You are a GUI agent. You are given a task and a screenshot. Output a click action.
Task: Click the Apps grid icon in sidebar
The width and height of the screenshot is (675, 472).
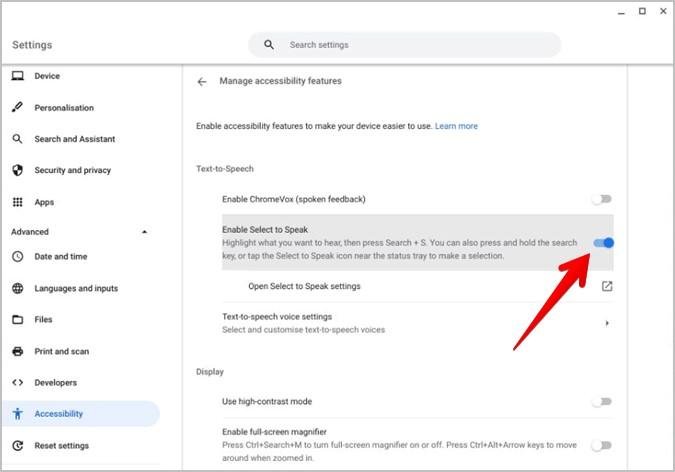(x=17, y=202)
